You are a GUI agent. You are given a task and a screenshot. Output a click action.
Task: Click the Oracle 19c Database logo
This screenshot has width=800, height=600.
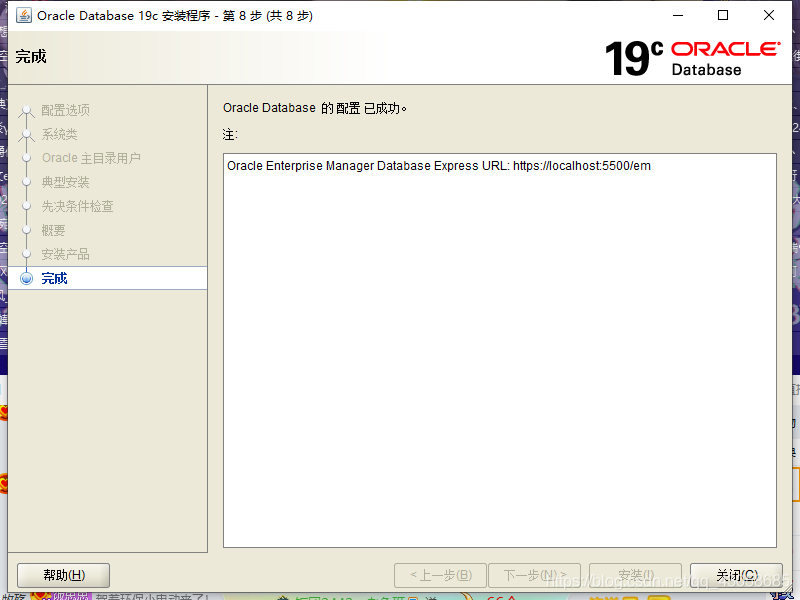point(692,58)
